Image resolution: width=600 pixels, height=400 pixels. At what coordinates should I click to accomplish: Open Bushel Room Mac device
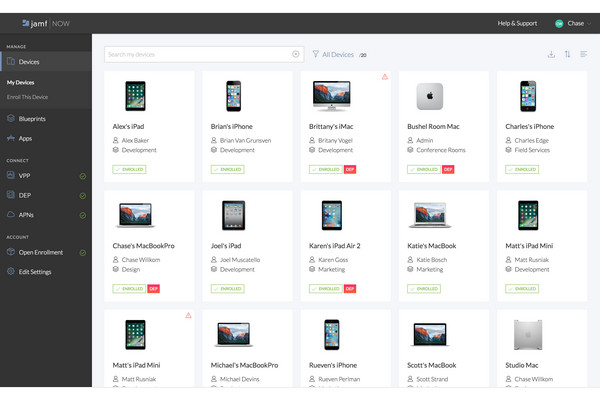click(x=443, y=126)
